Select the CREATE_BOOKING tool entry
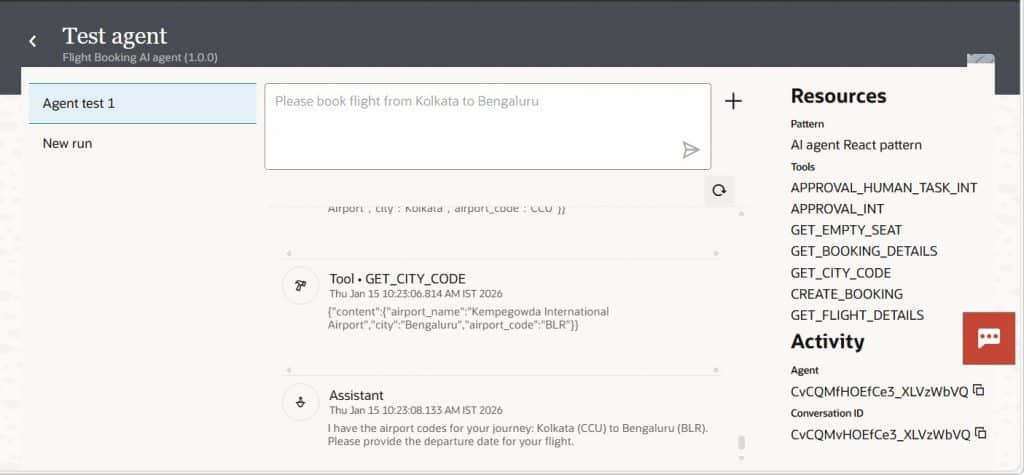Screen dimensions: 1024x475 coord(846,294)
